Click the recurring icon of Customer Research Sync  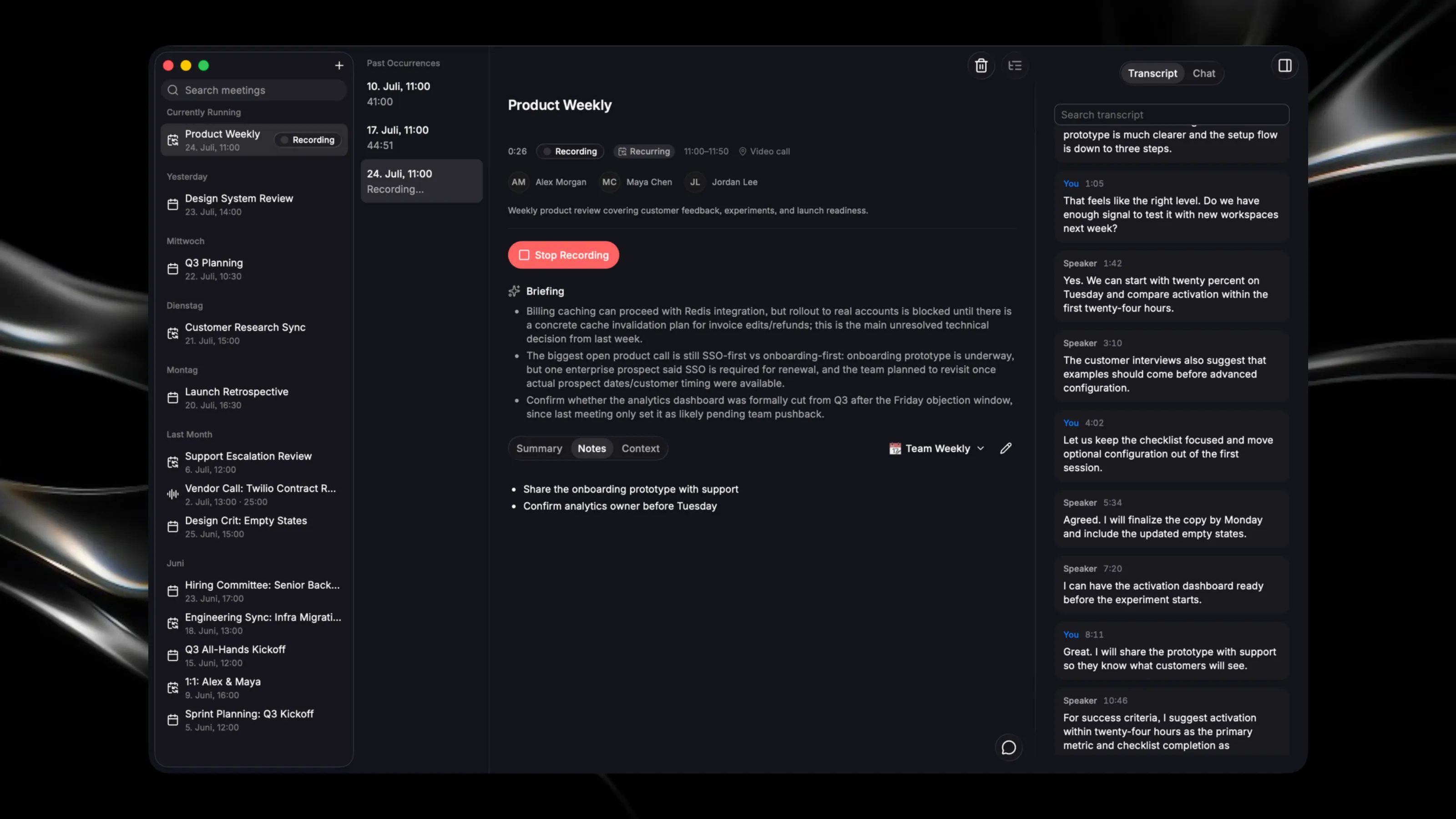point(173,334)
